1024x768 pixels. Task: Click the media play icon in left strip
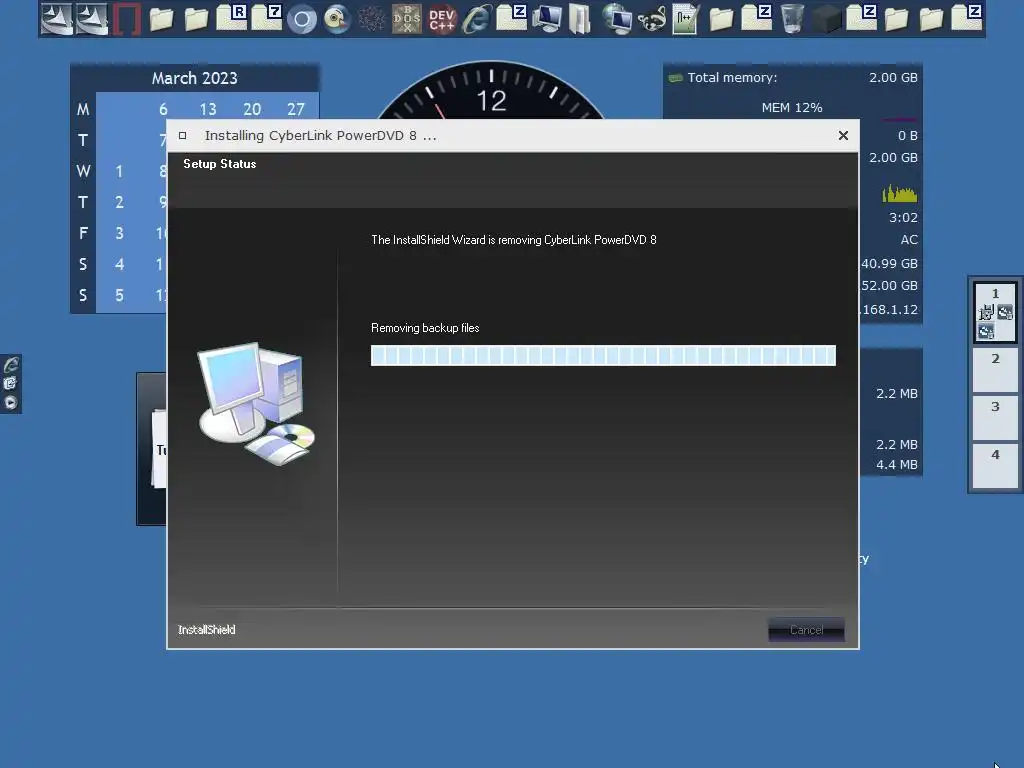pos(11,402)
